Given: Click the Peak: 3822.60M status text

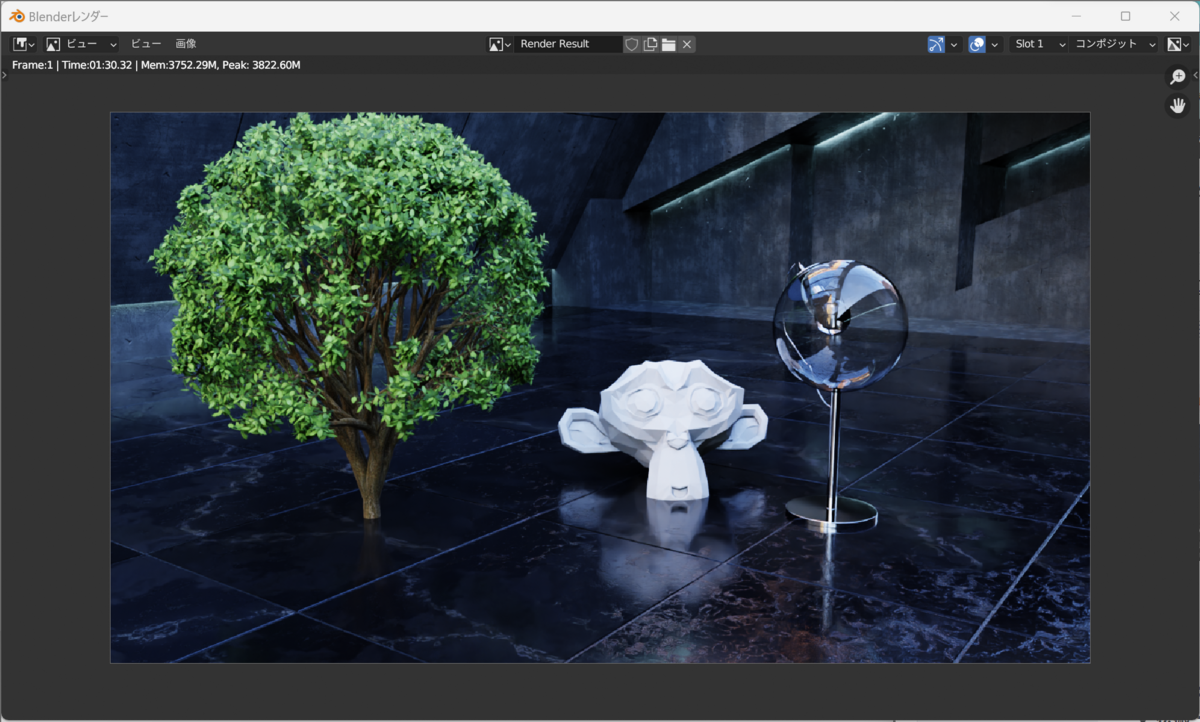Looking at the screenshot, I should click(262, 65).
